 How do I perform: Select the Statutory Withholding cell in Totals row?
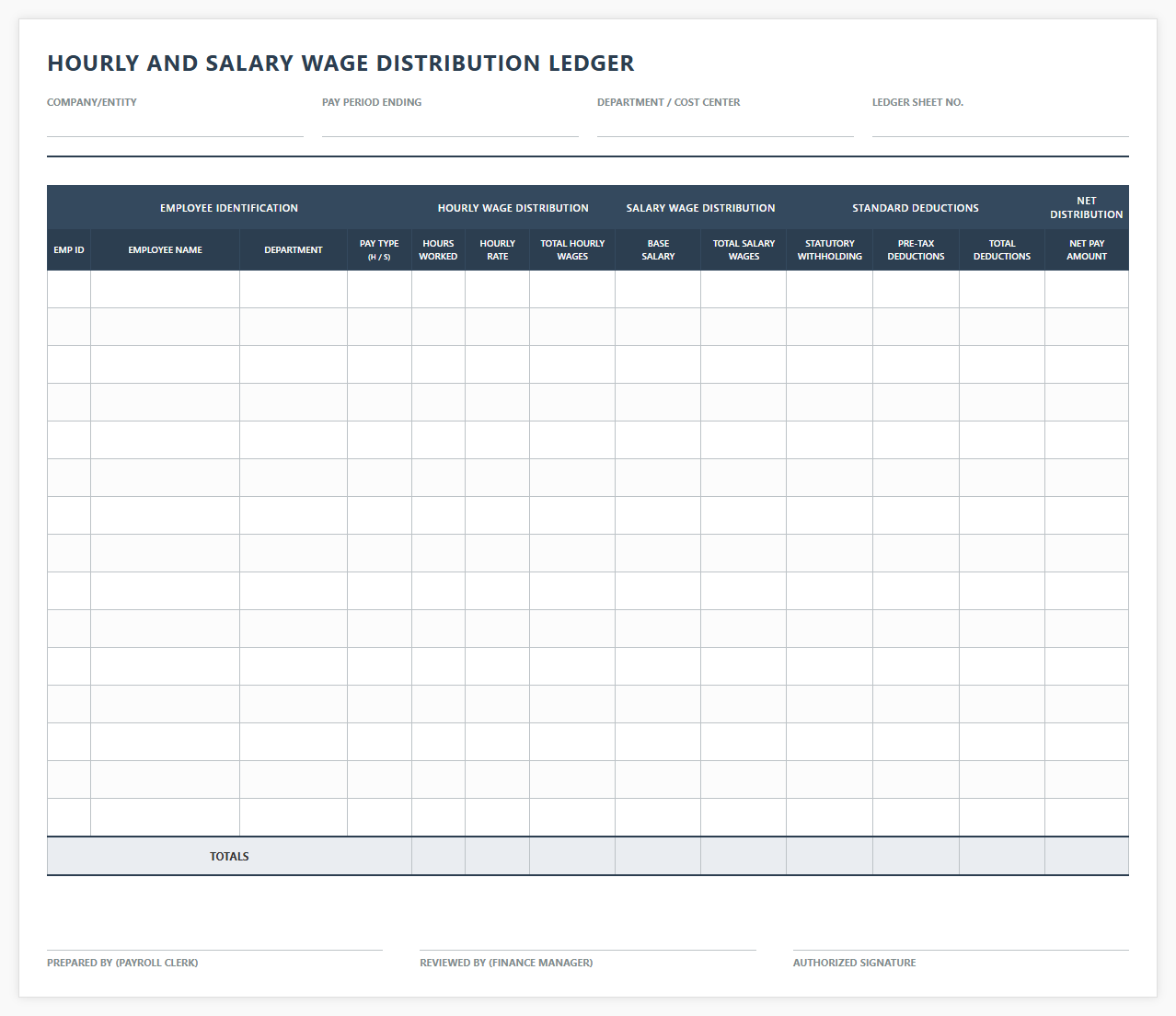[x=830, y=856]
